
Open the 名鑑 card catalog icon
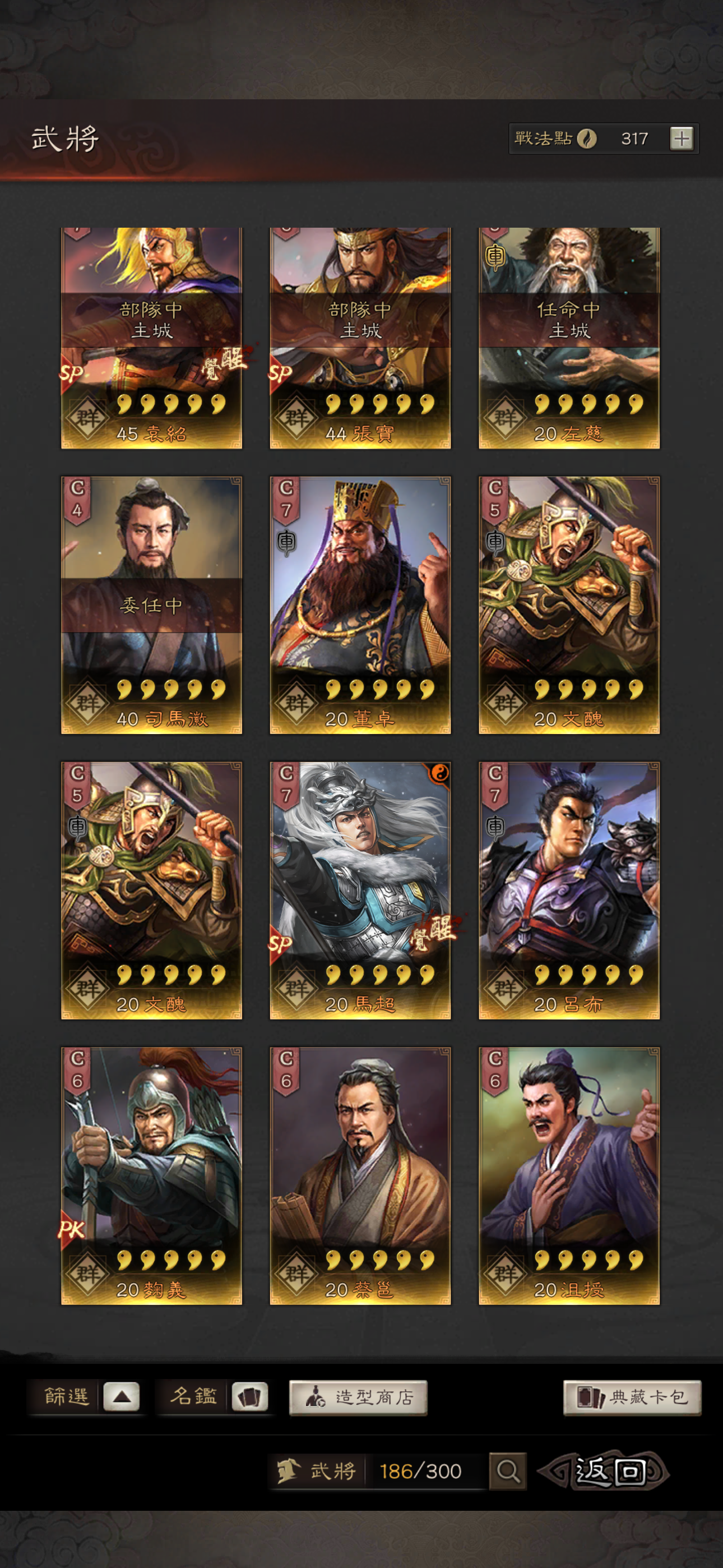(249, 1396)
